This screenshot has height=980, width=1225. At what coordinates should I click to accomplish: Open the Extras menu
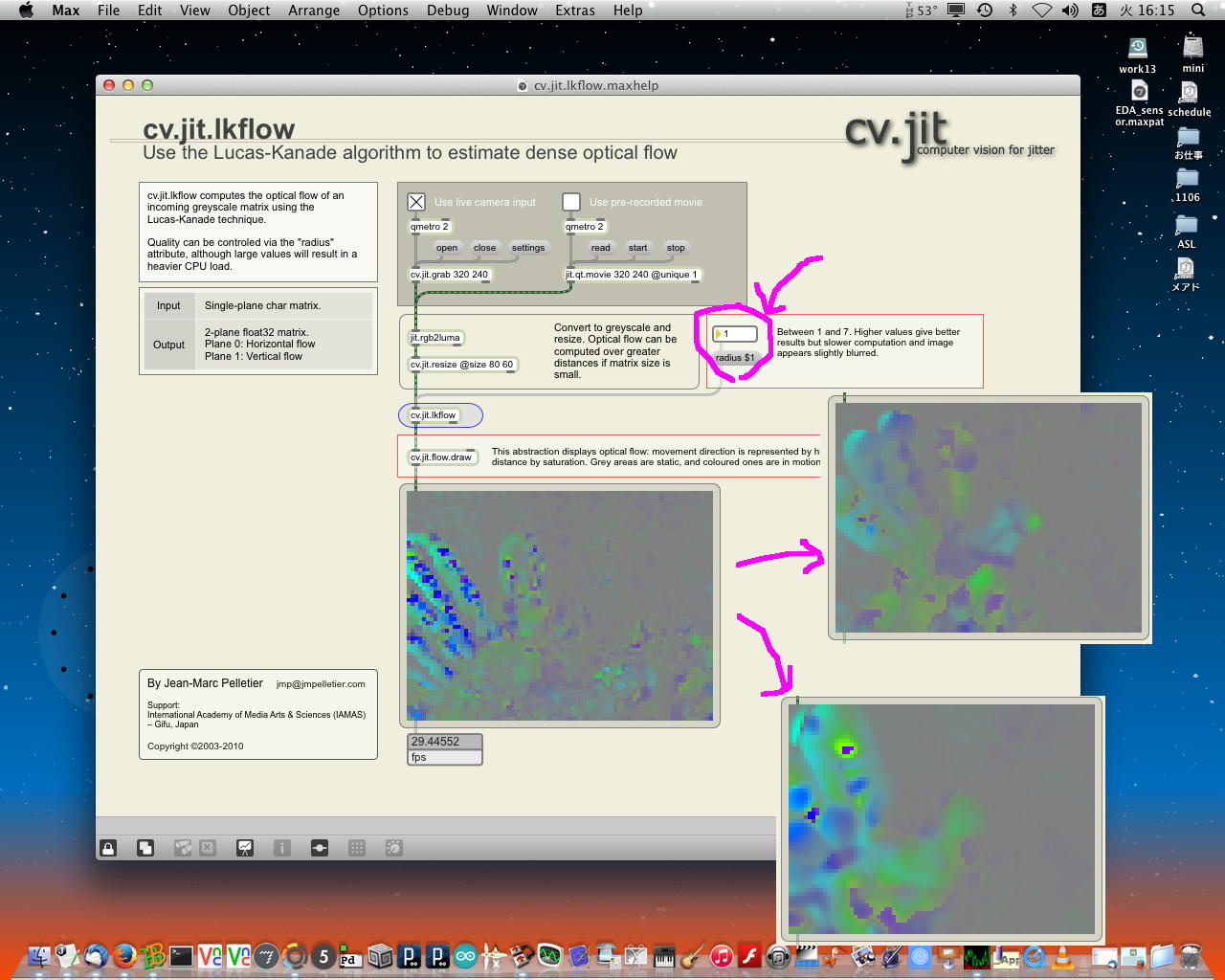point(575,11)
